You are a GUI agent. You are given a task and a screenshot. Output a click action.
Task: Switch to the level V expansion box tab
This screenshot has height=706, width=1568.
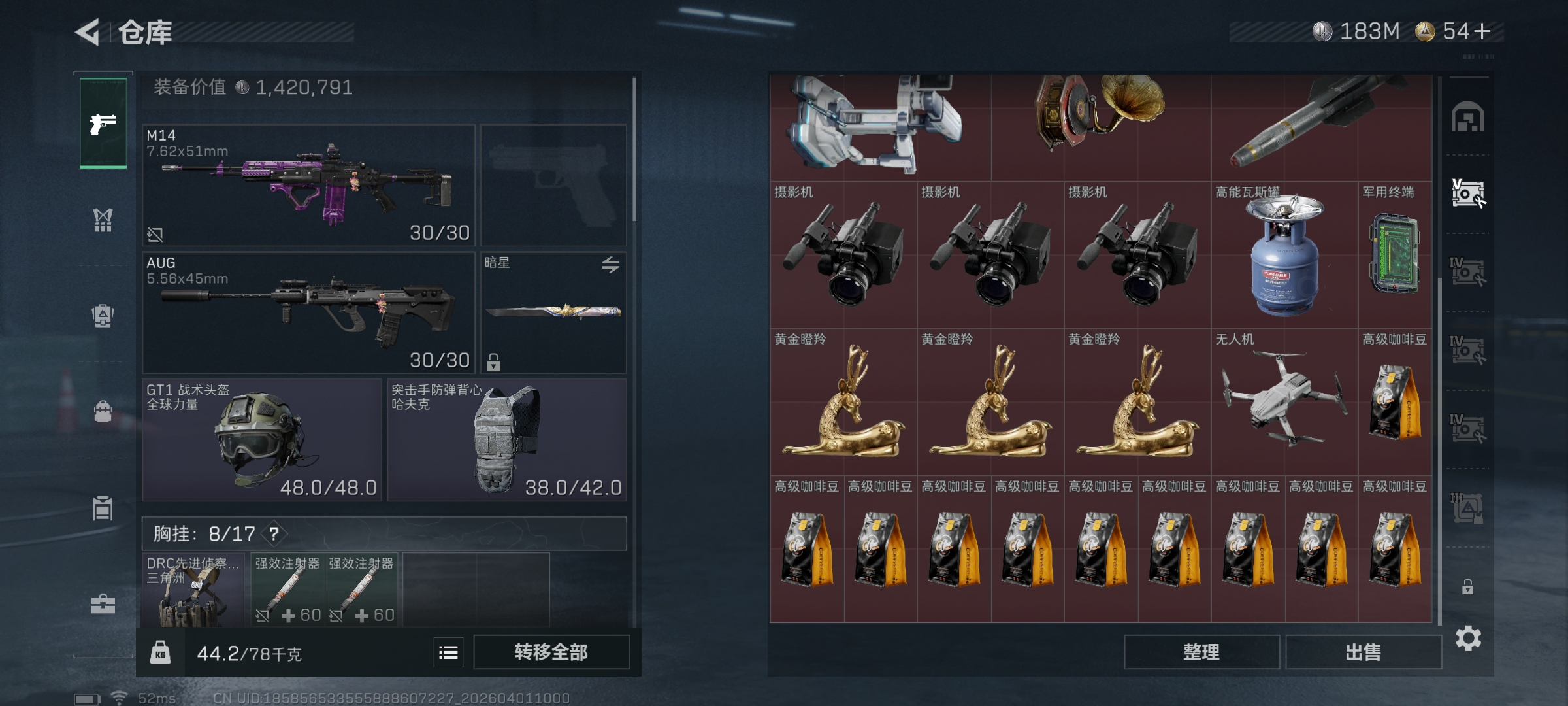point(1468,193)
